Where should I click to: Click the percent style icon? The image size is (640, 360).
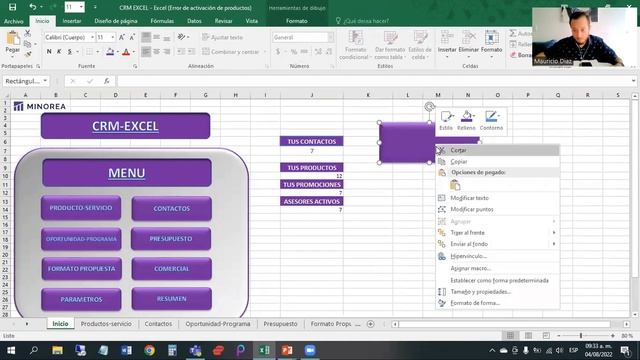294,52
